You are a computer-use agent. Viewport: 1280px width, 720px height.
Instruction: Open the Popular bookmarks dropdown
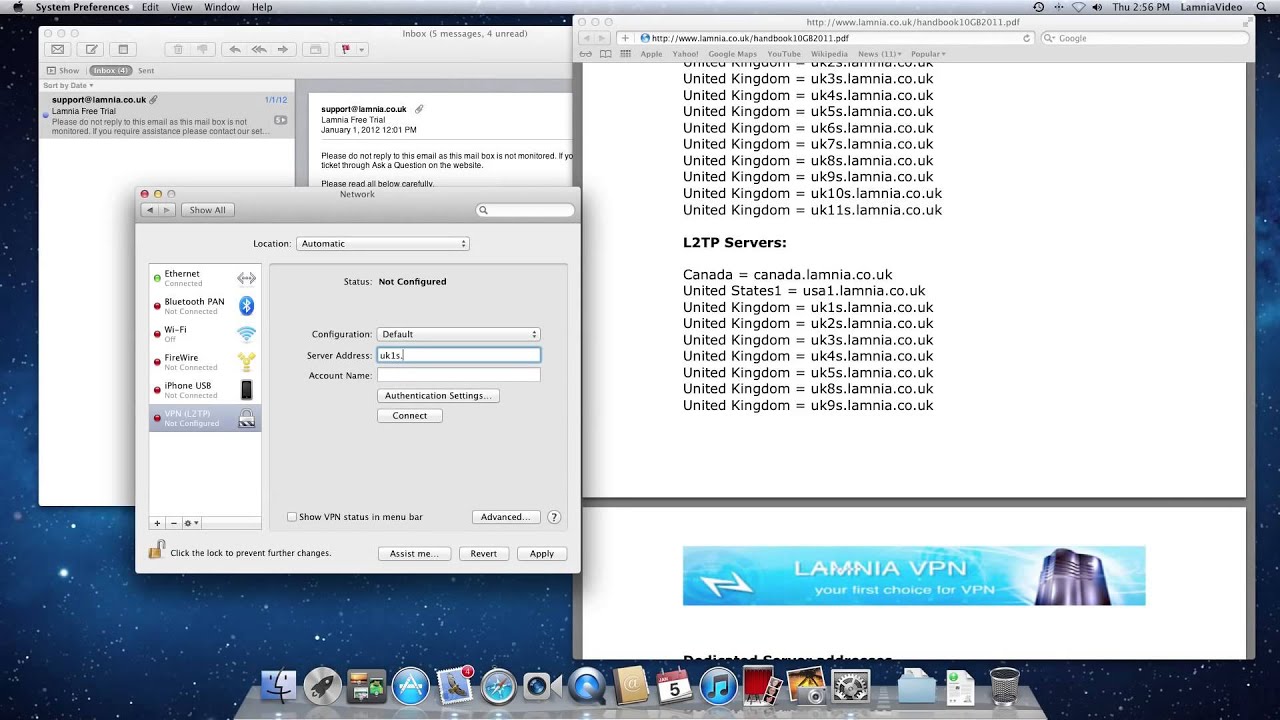coord(928,54)
